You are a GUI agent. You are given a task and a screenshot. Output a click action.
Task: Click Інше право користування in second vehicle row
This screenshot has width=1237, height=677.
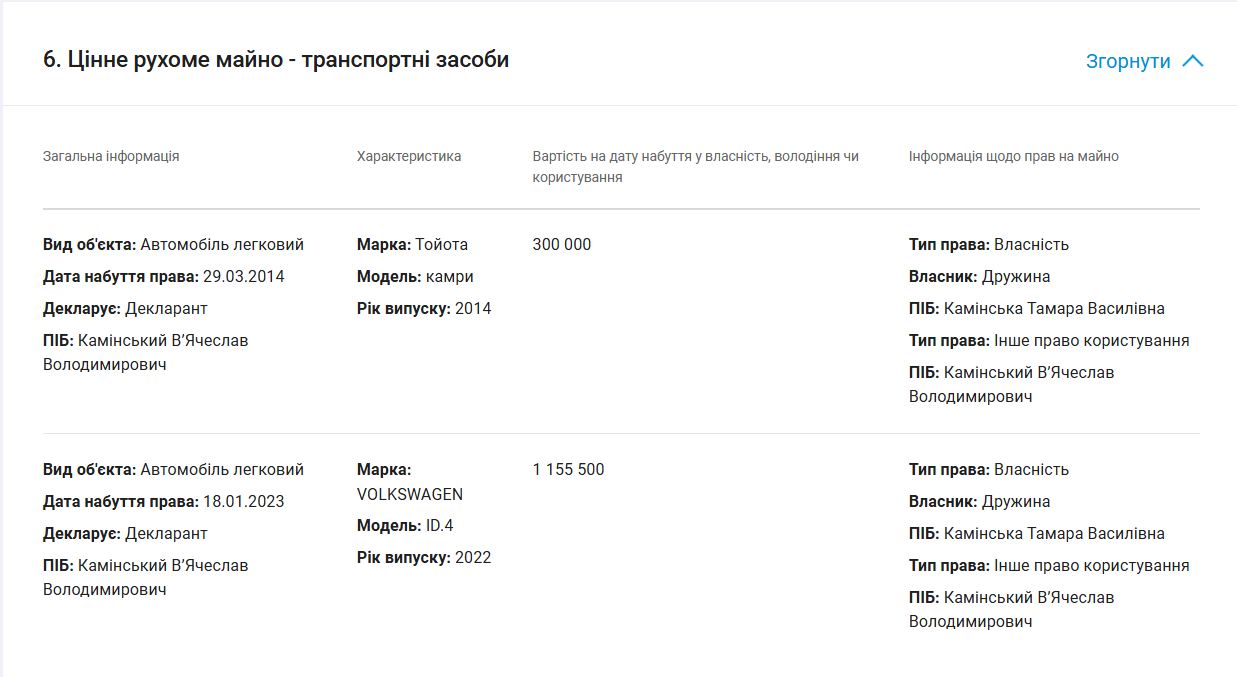[x=1092, y=565]
